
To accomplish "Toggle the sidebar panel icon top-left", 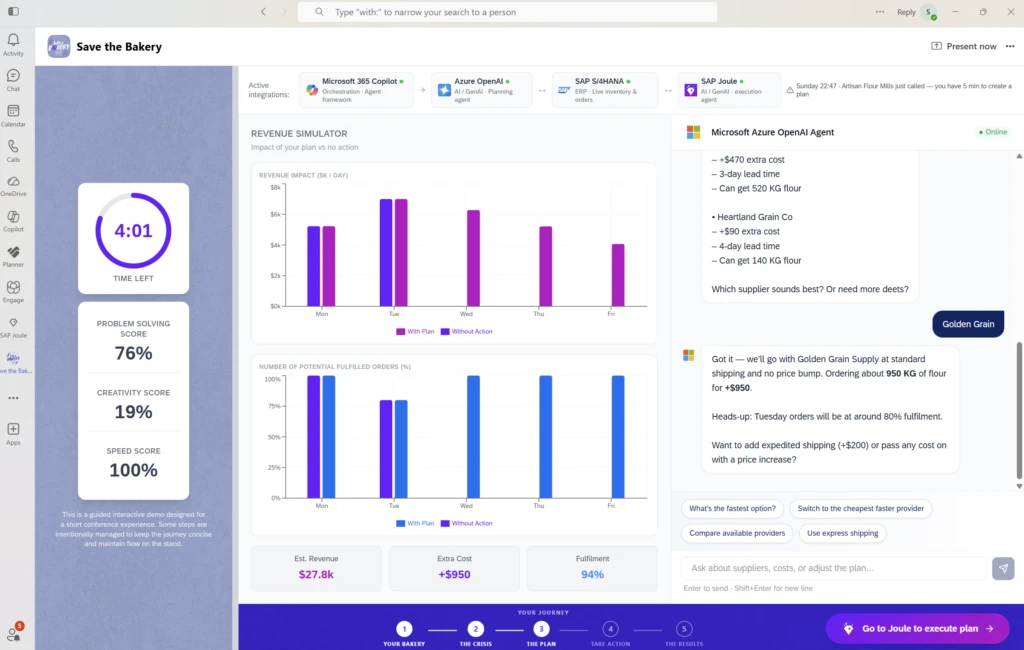I will click(13, 12).
